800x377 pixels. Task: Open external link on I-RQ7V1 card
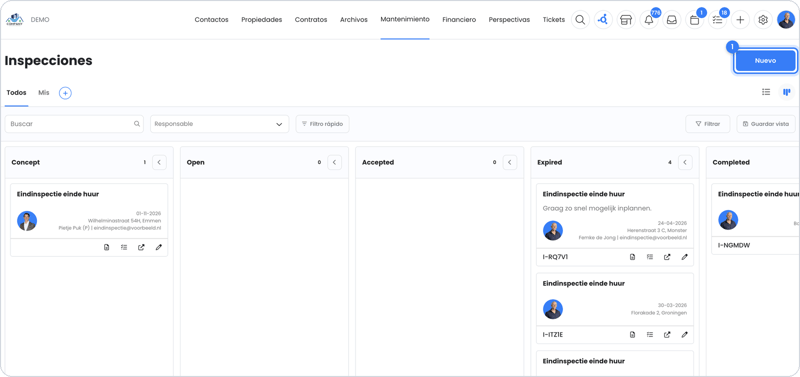[x=667, y=257]
